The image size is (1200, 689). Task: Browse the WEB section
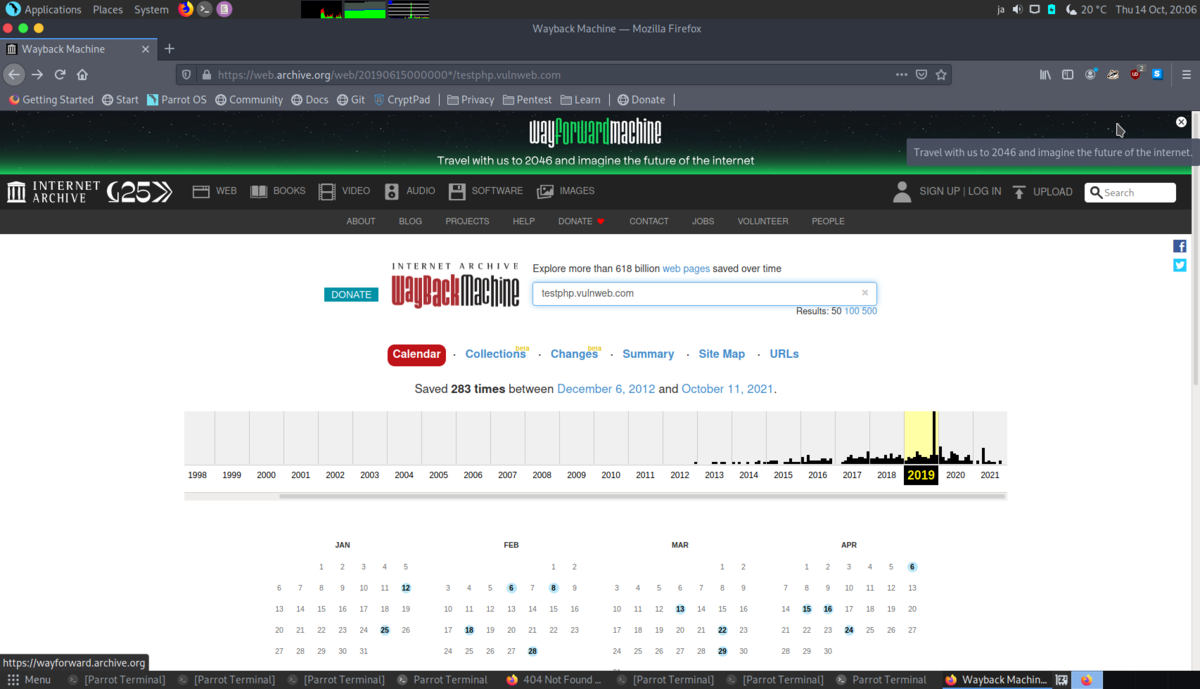[x=215, y=191]
